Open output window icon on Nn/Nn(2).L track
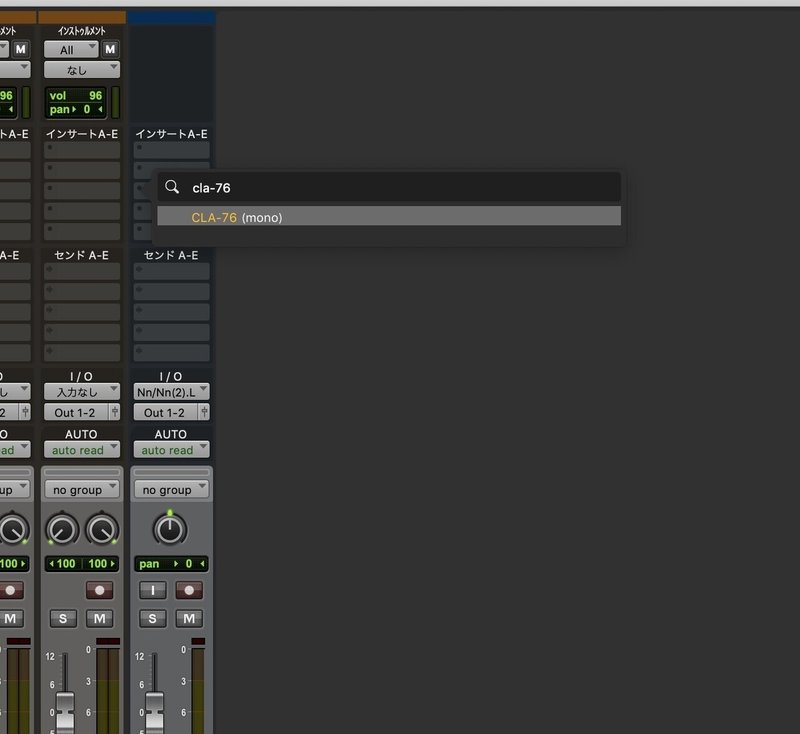 click(x=204, y=412)
